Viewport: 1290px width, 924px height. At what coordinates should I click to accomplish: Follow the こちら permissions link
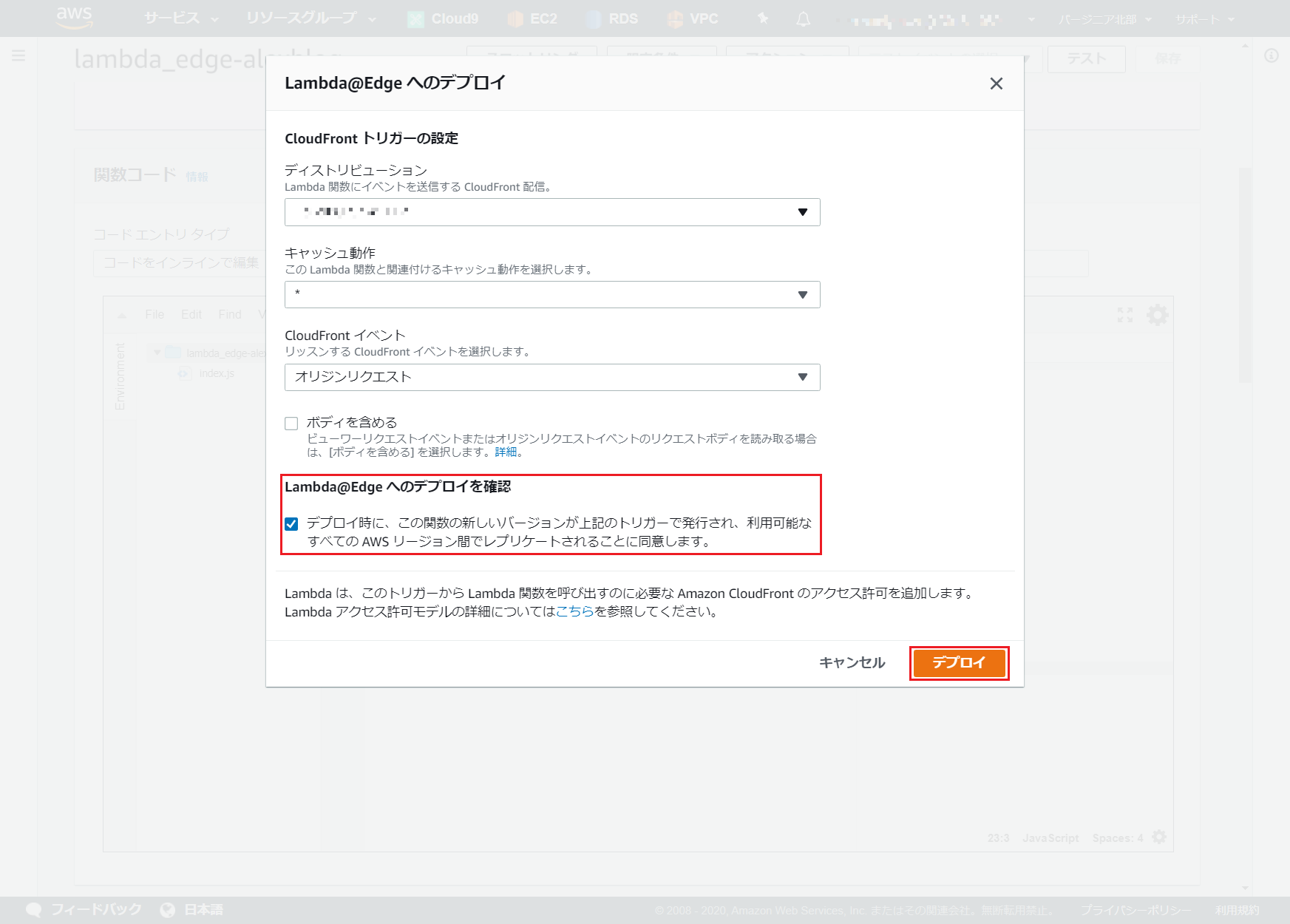(x=574, y=611)
